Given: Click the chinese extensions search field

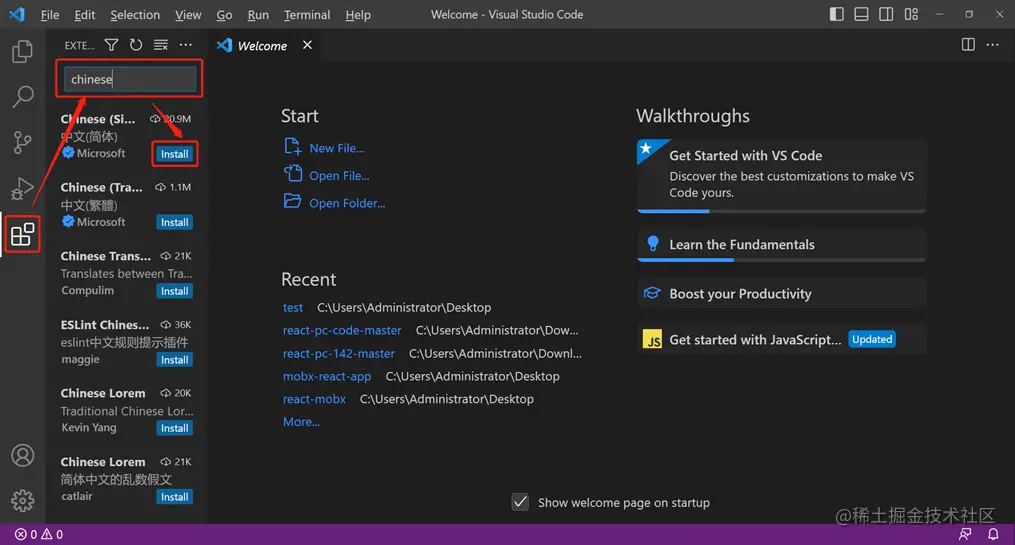Looking at the screenshot, I should coord(129,79).
